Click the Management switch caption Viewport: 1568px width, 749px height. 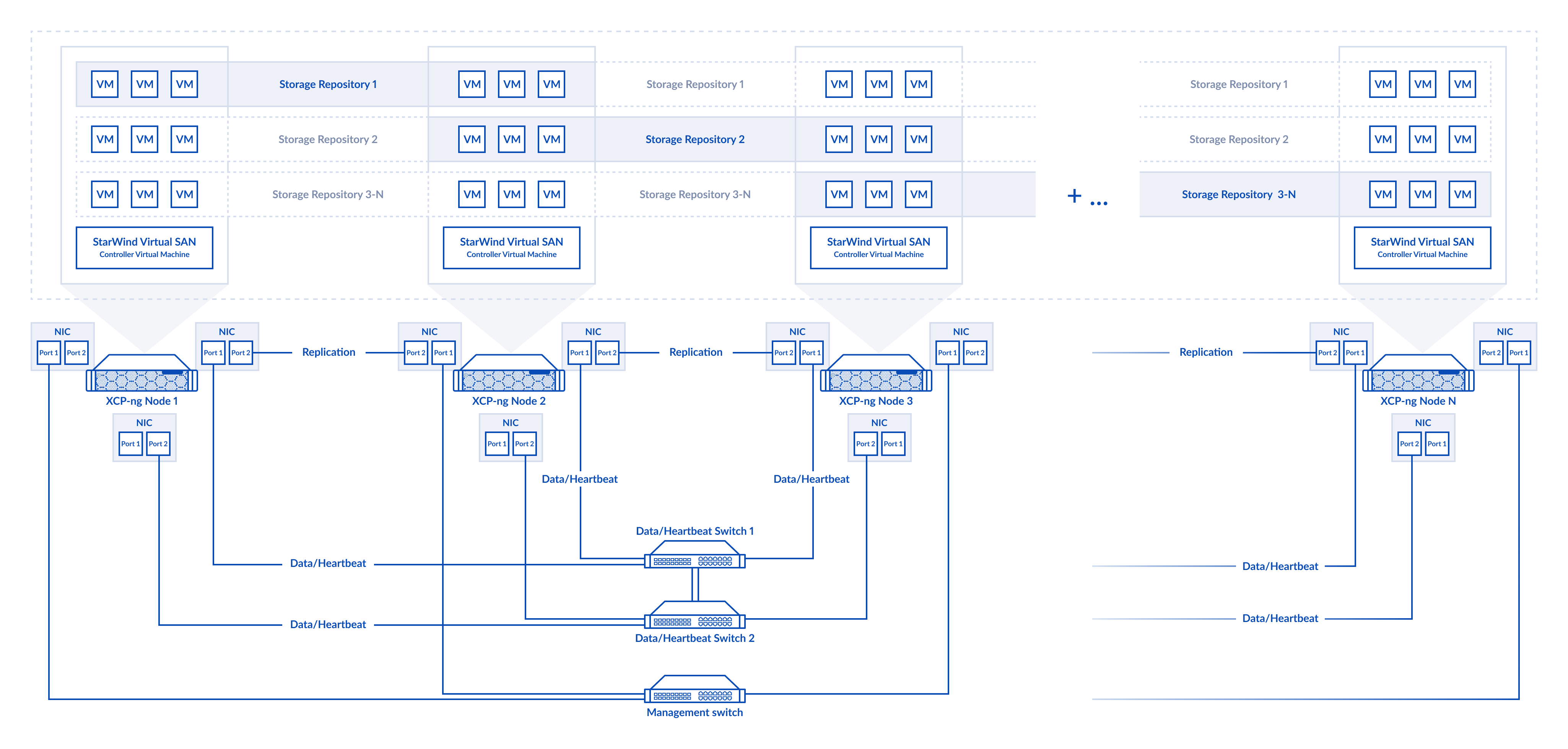point(695,712)
